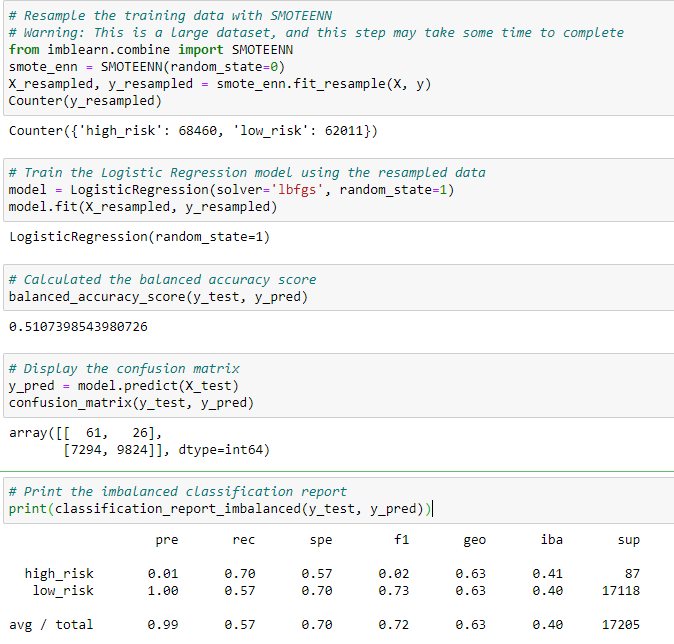Click the avg precision value 0.99
The image size is (674, 644).
pyautogui.click(x=163, y=625)
